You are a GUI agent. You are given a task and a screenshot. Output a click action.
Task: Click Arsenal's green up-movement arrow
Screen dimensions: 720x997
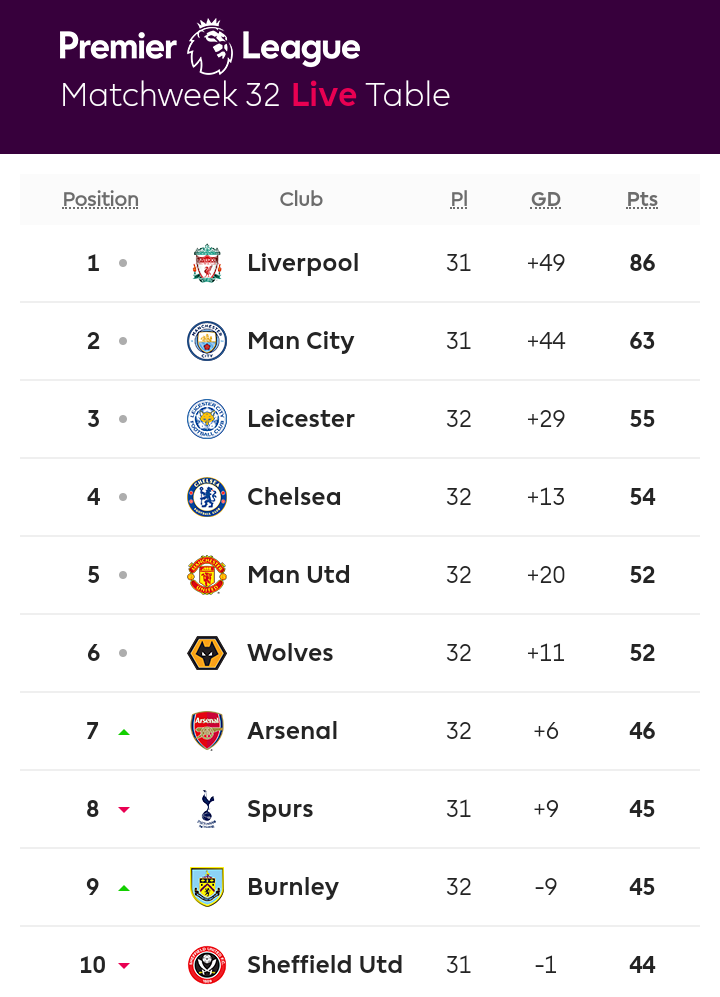[x=124, y=732]
